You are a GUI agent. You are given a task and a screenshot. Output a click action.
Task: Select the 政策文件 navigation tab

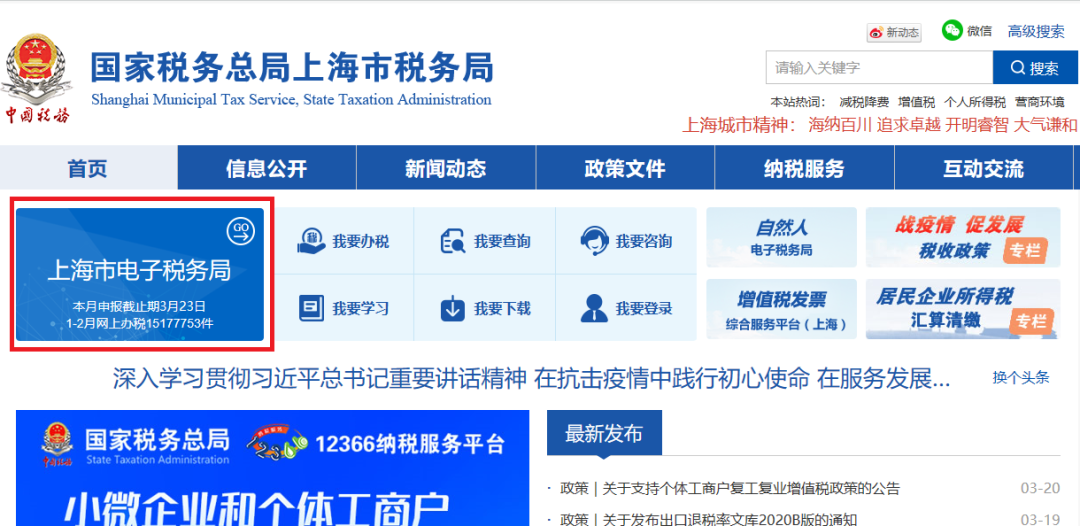click(x=624, y=168)
